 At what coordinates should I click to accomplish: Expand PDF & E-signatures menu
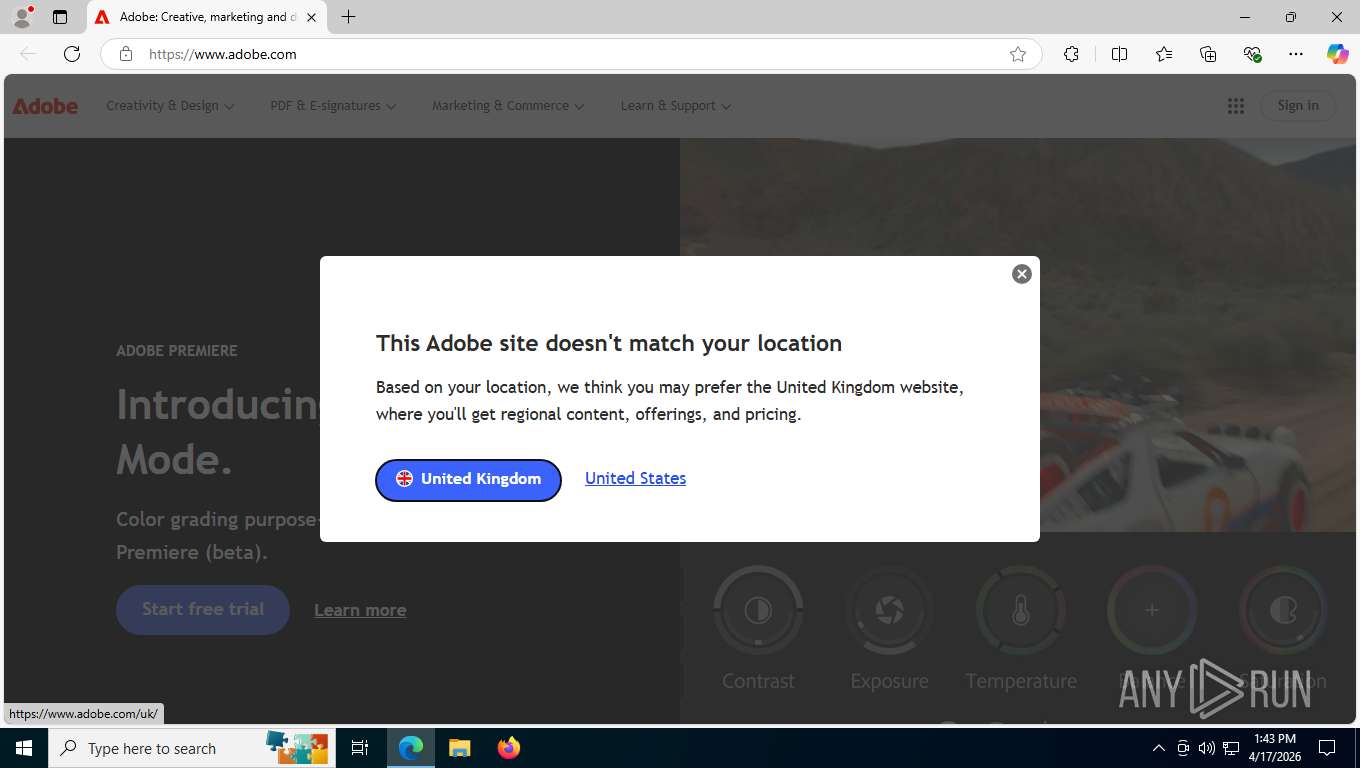coord(333,106)
